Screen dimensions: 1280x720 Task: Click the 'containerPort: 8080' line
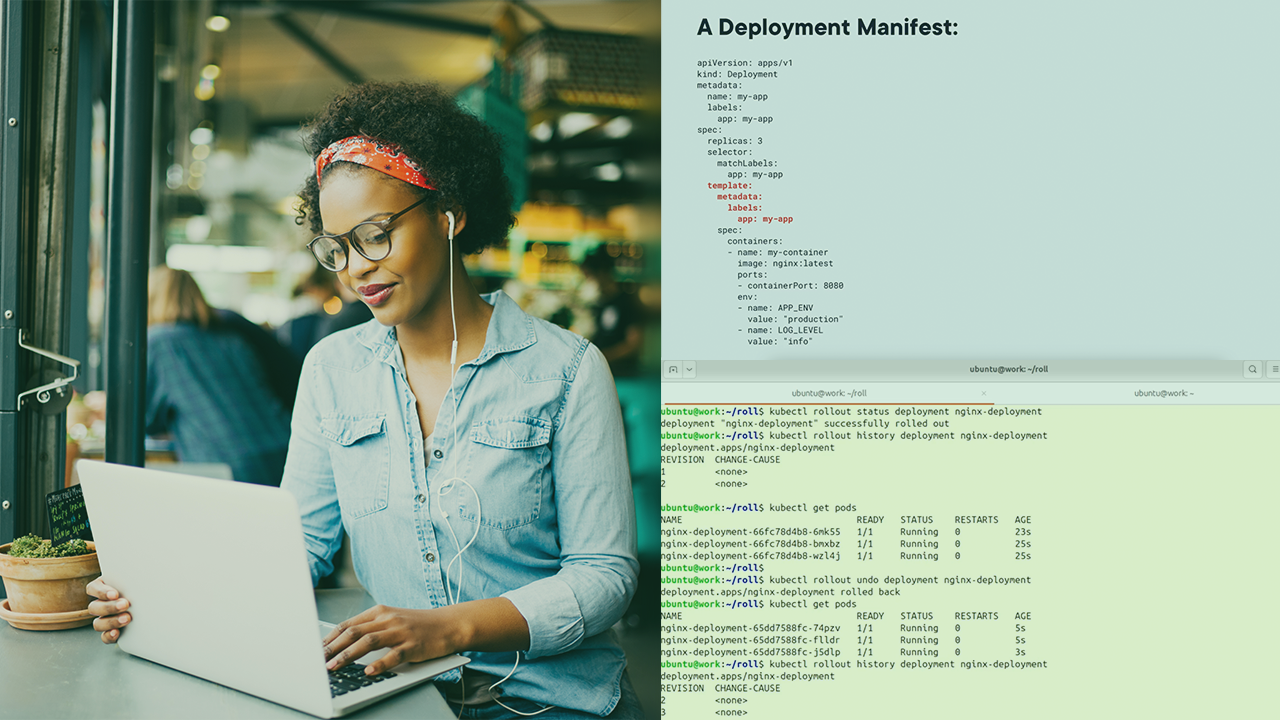tap(790, 286)
